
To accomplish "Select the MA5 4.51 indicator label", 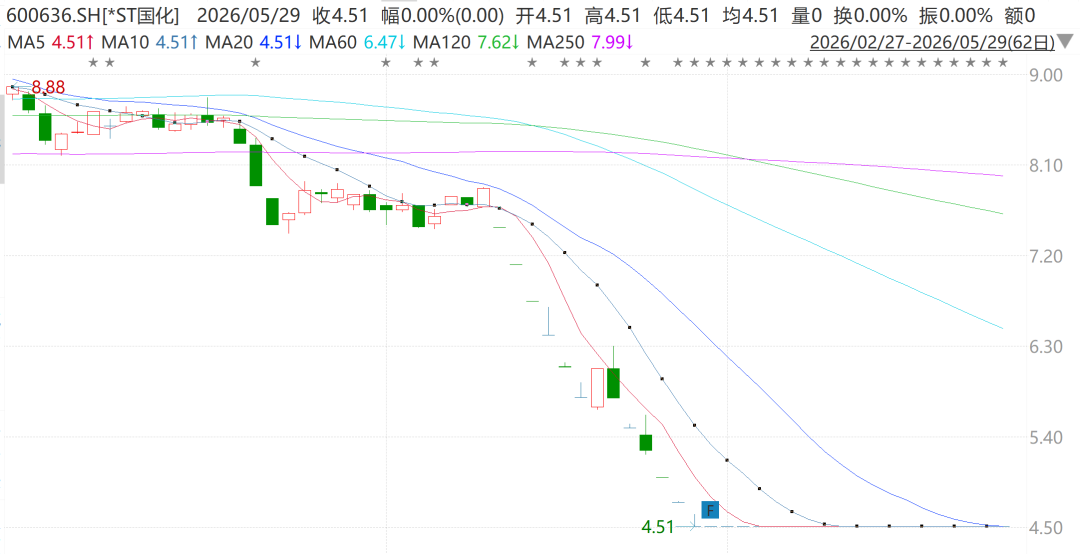I will point(50,43).
